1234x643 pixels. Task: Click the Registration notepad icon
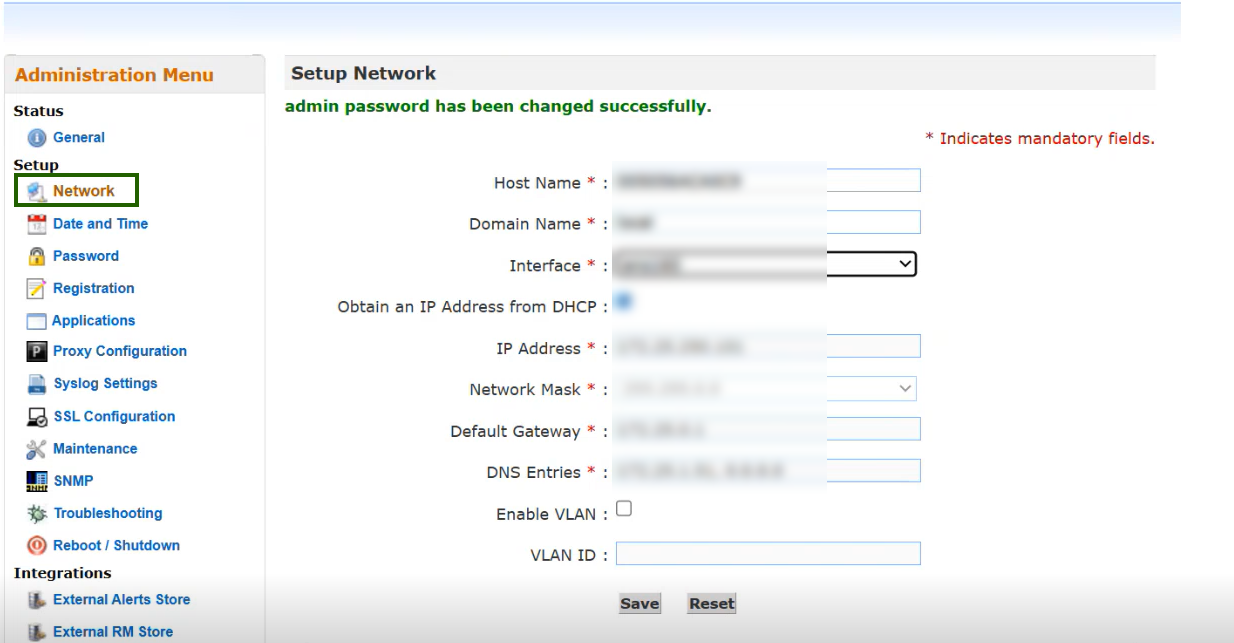37,289
